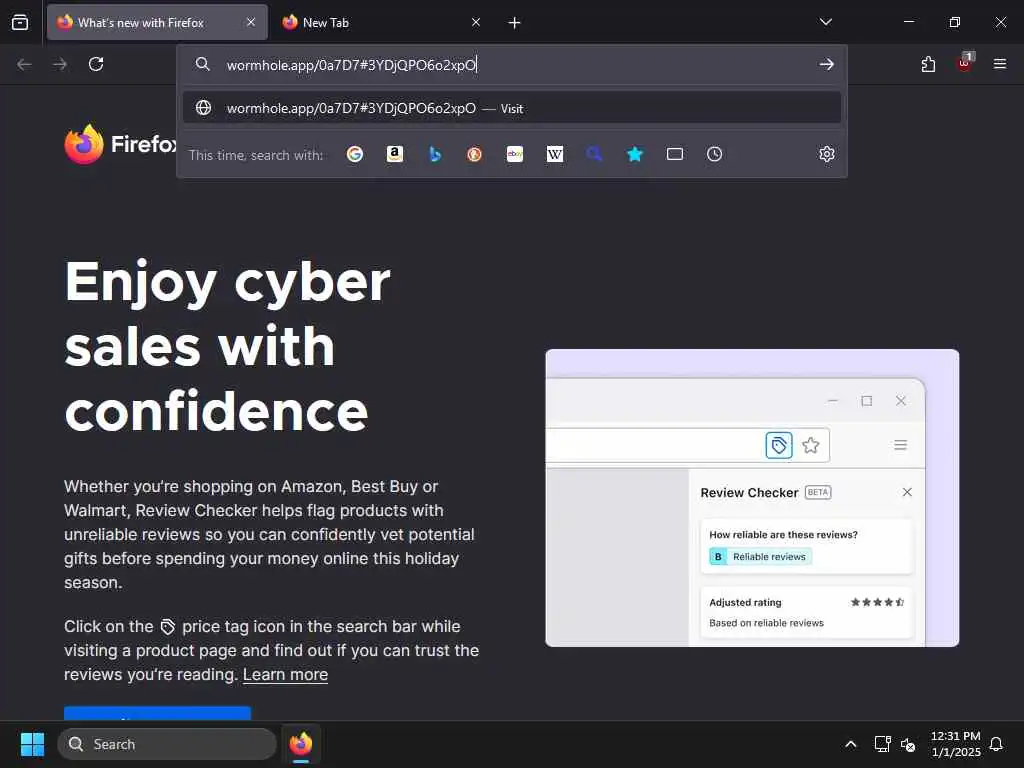Open the Firefox hamburger application menu

coord(1000,64)
